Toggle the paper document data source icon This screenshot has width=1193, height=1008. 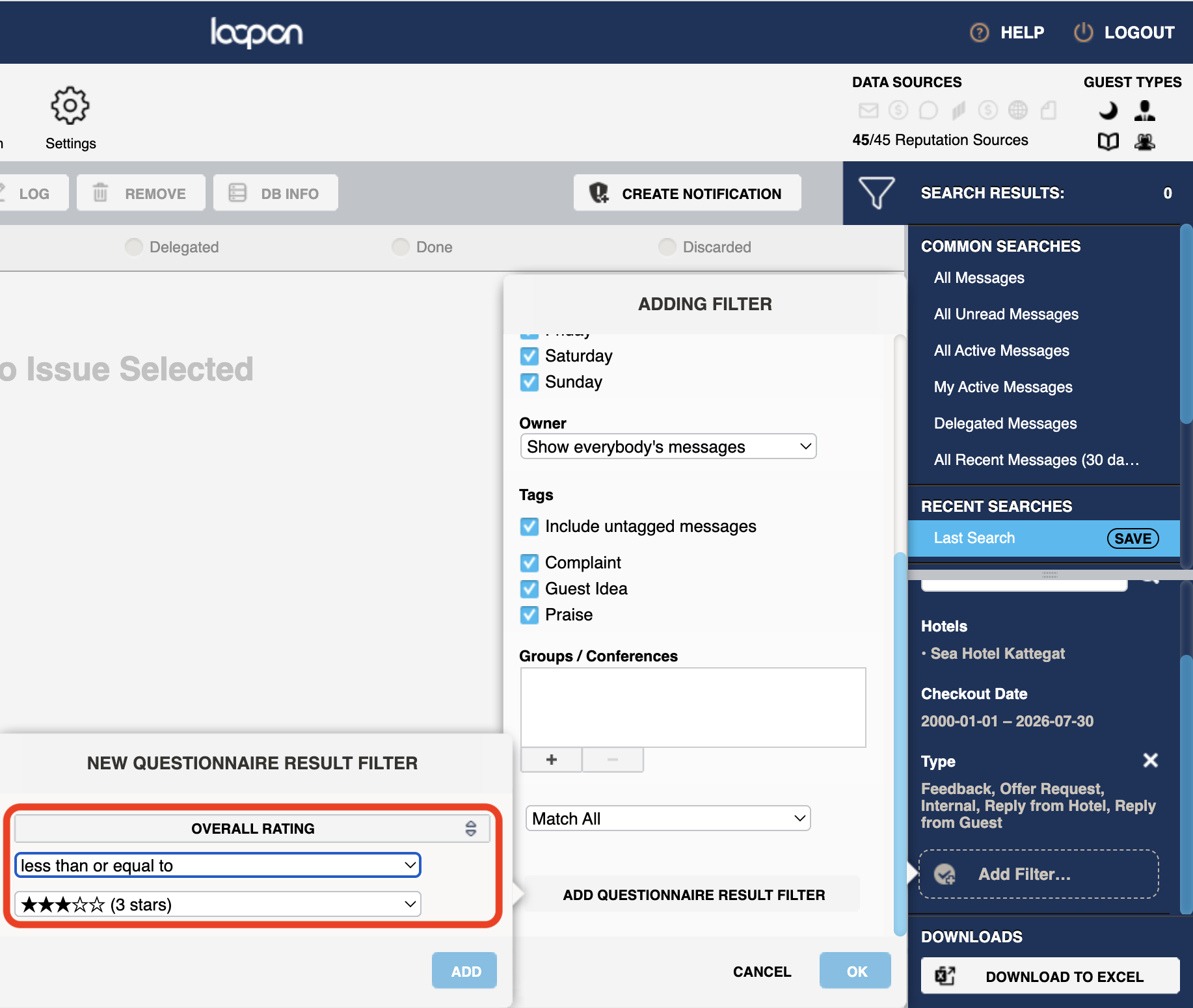coord(1048,111)
